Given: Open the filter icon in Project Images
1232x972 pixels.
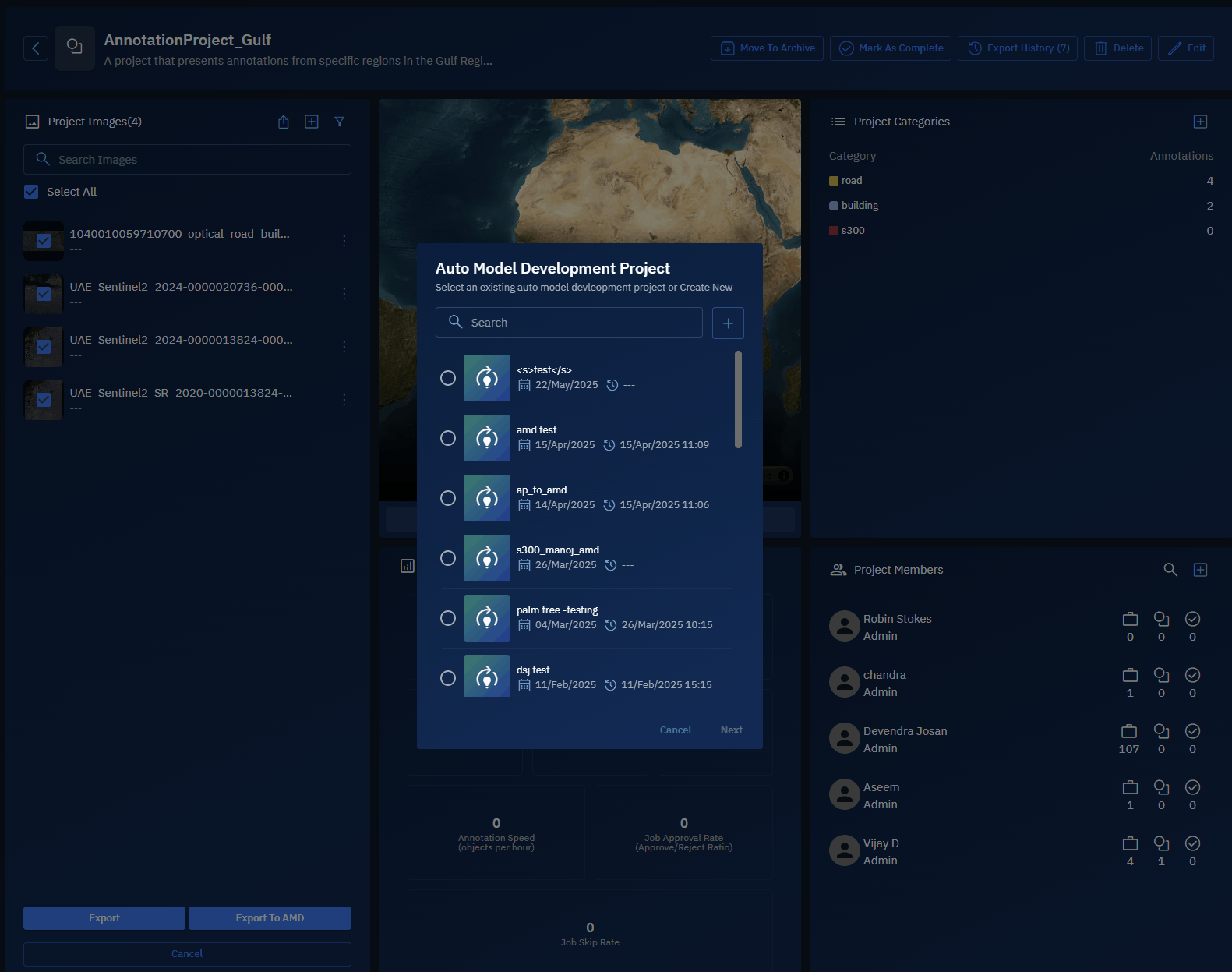Looking at the screenshot, I should (340, 122).
